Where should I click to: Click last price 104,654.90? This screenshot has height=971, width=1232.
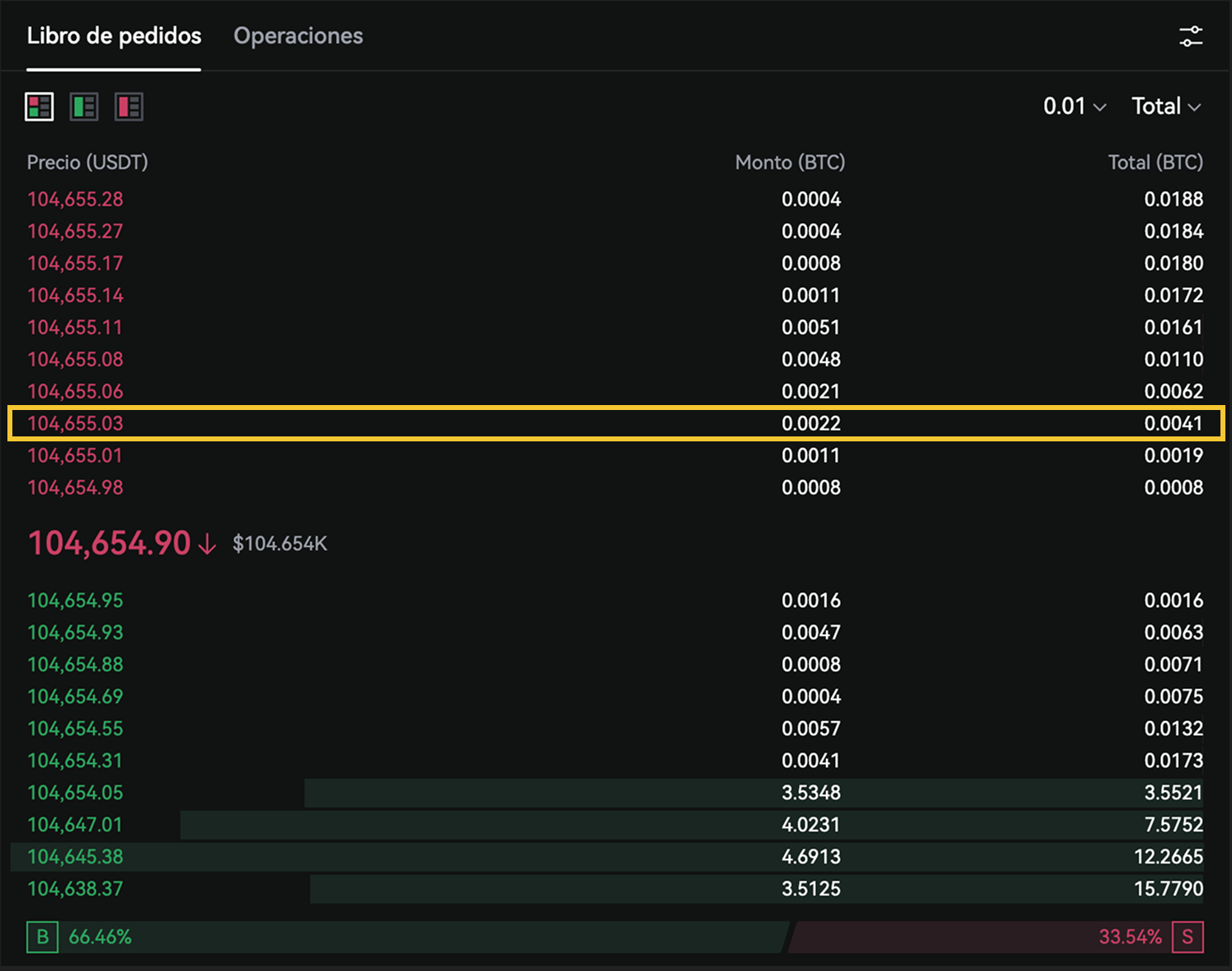tap(109, 544)
